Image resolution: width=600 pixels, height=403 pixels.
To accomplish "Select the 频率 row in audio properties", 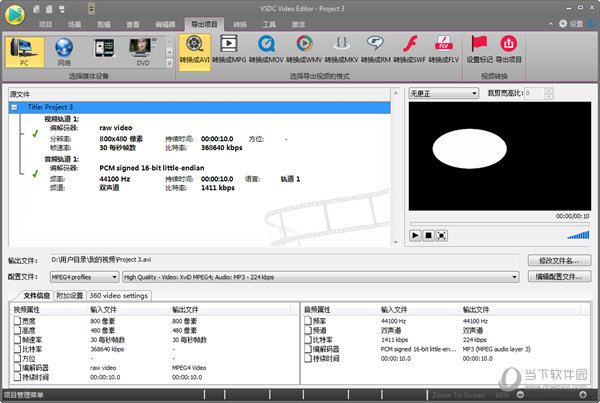I will pyautogui.click(x=446, y=321).
